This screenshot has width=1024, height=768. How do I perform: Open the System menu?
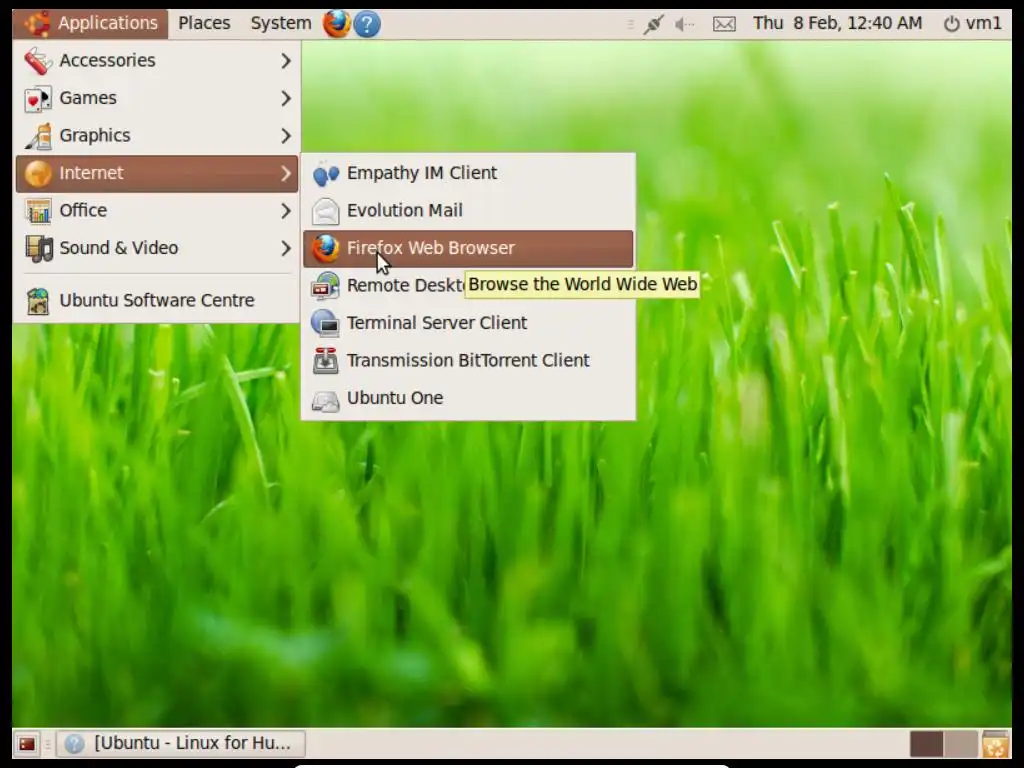tap(281, 24)
